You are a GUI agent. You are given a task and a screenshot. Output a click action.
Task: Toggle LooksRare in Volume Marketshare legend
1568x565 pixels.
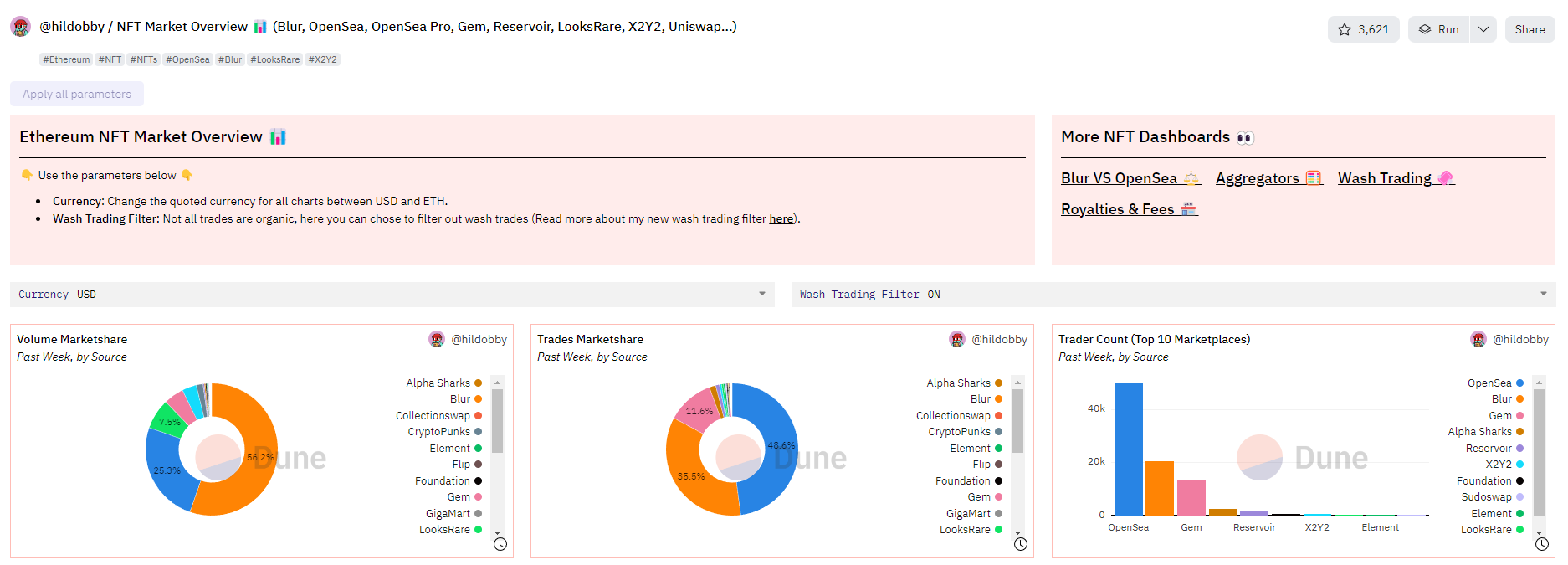coord(450,530)
